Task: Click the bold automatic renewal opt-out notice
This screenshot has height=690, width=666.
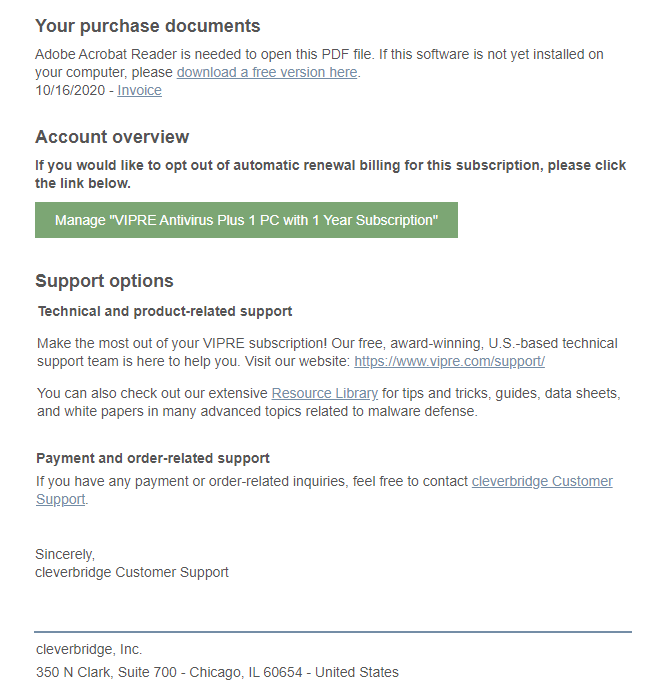Action: (331, 174)
